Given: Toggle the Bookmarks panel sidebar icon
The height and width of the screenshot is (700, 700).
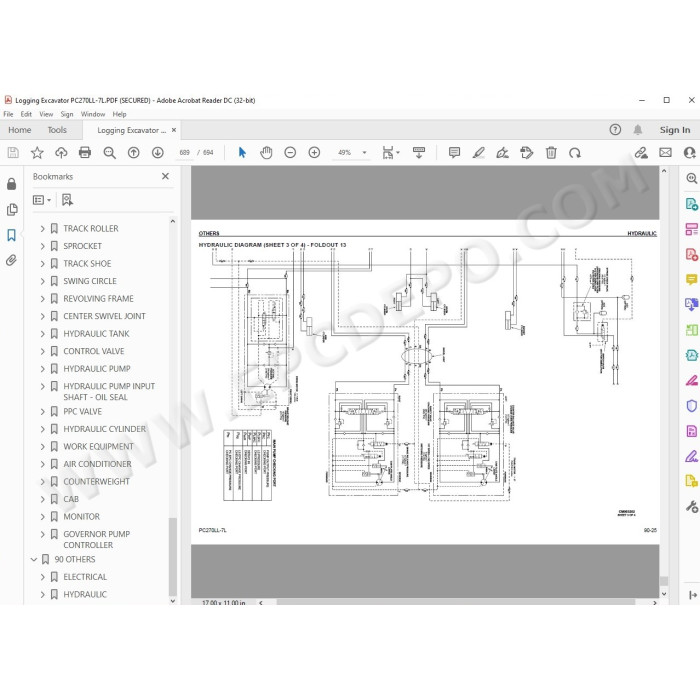Looking at the screenshot, I should [x=12, y=235].
